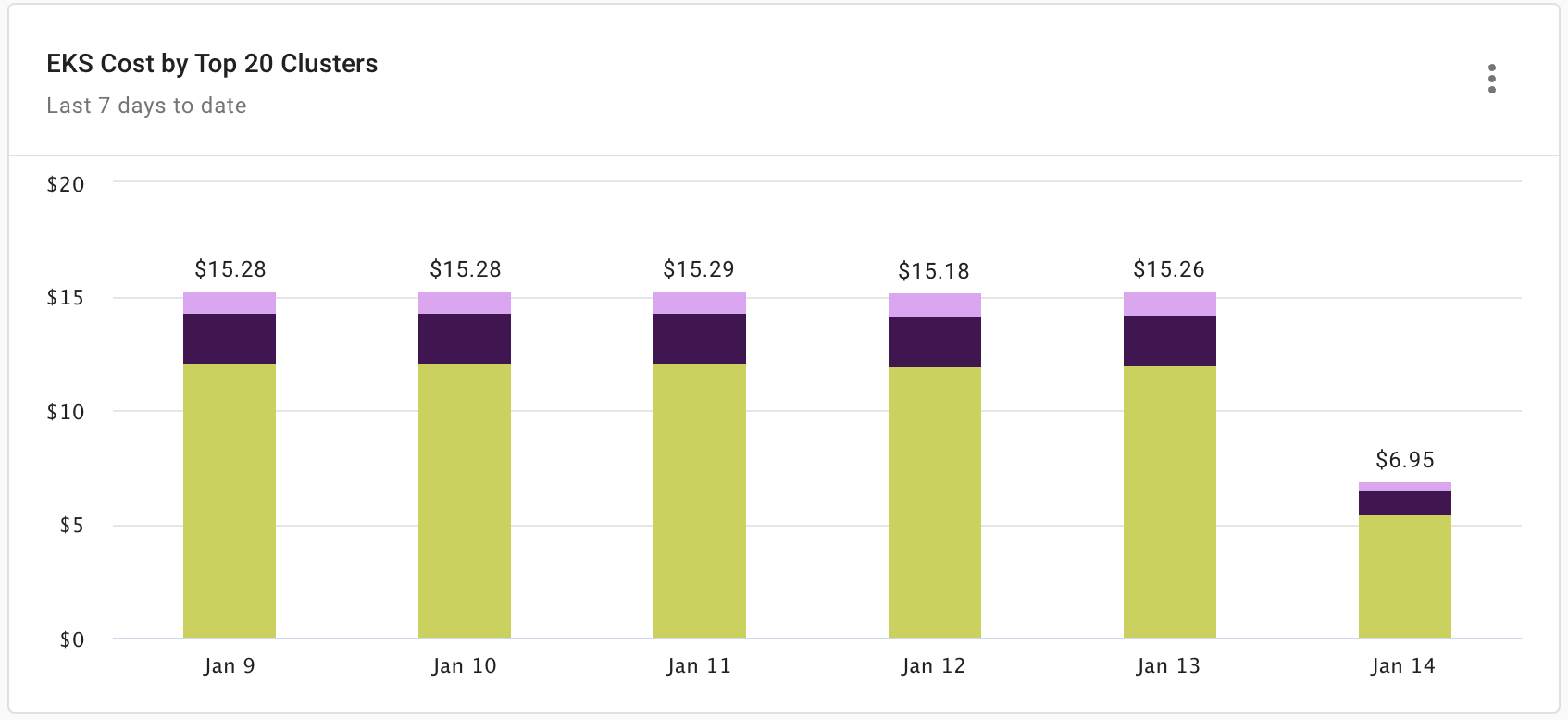Image resolution: width=1568 pixels, height=720 pixels.
Task: Select the green segment of Jan 14 bar
Action: tap(1405, 577)
